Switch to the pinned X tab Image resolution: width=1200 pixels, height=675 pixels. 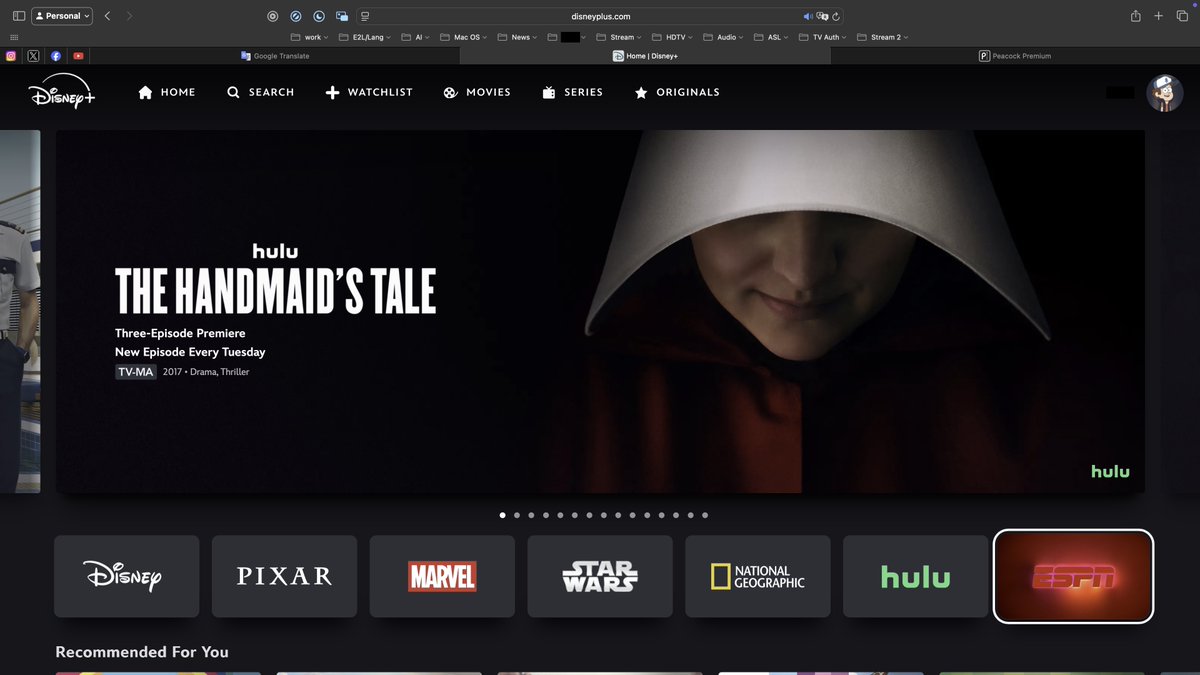pos(34,56)
